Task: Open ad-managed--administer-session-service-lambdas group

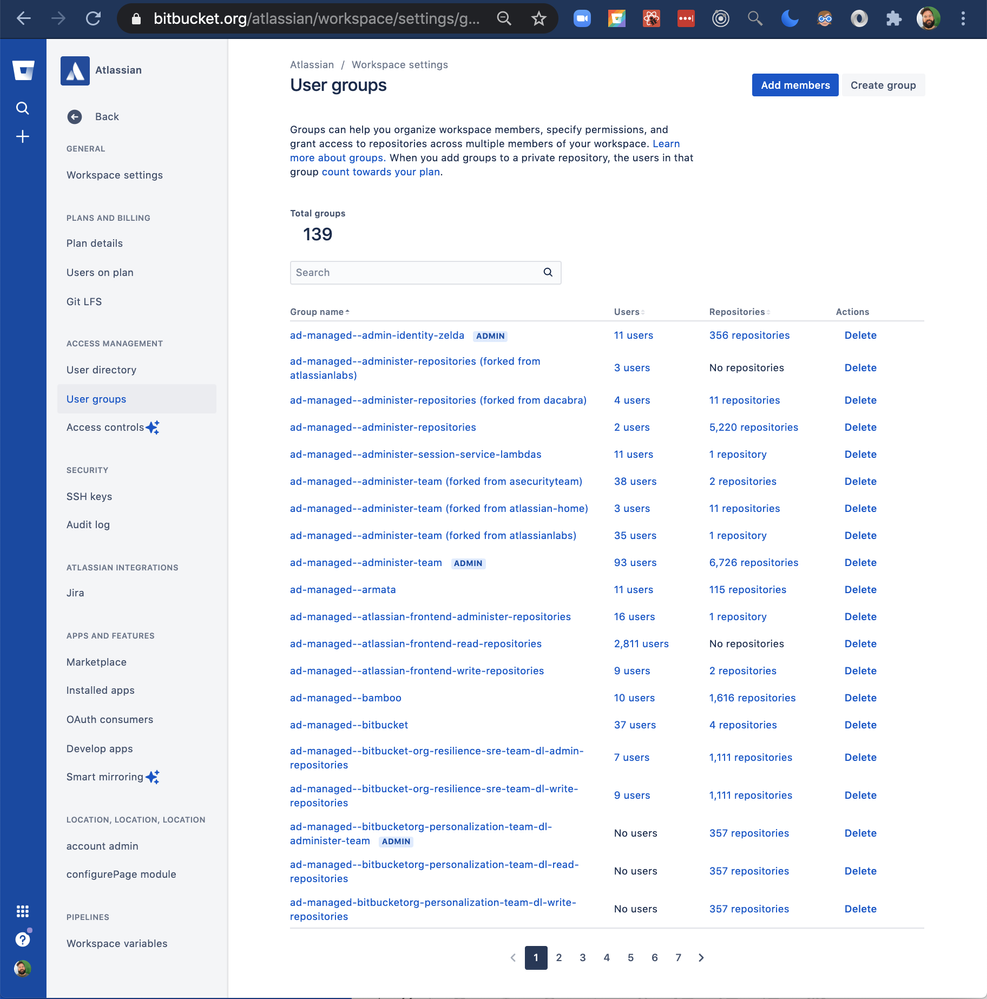Action: (415, 454)
